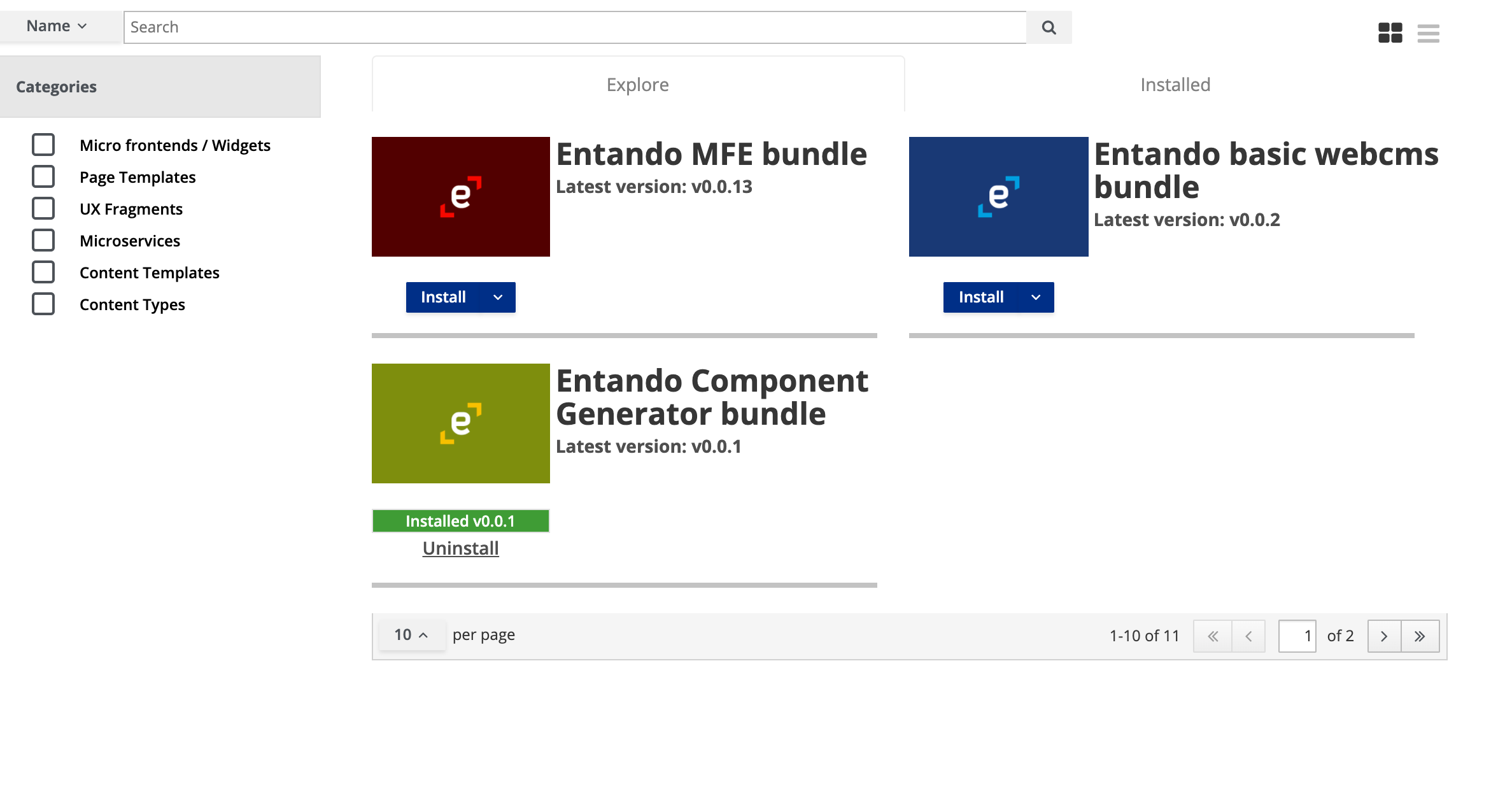Click the Entando basic webcms bundle icon
The width and height of the screenshot is (1512, 789).
pyautogui.click(x=998, y=197)
